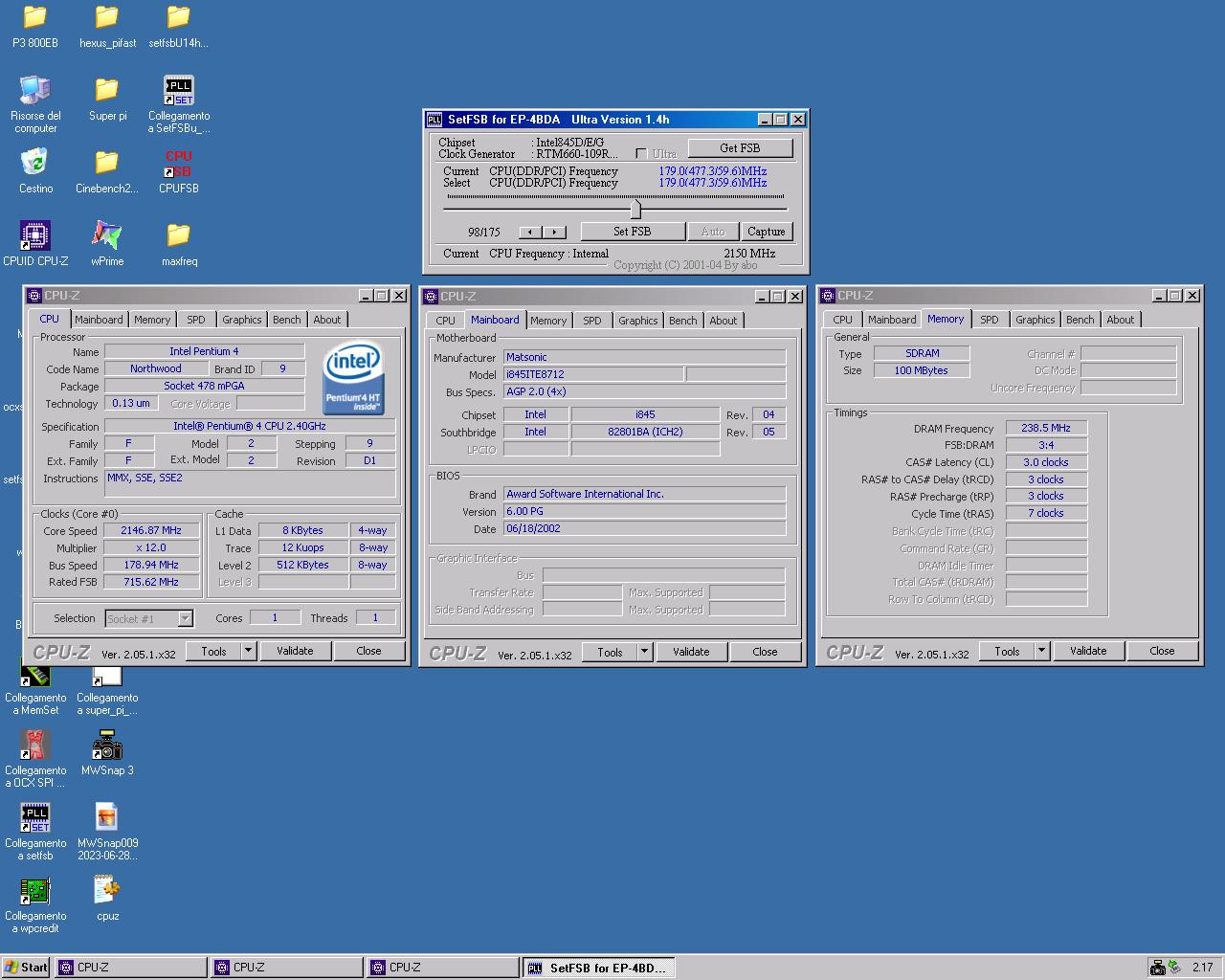The height and width of the screenshot is (980, 1225).
Task: Expand Tools dropdown arrow in Mainboard window
Action: click(644, 652)
